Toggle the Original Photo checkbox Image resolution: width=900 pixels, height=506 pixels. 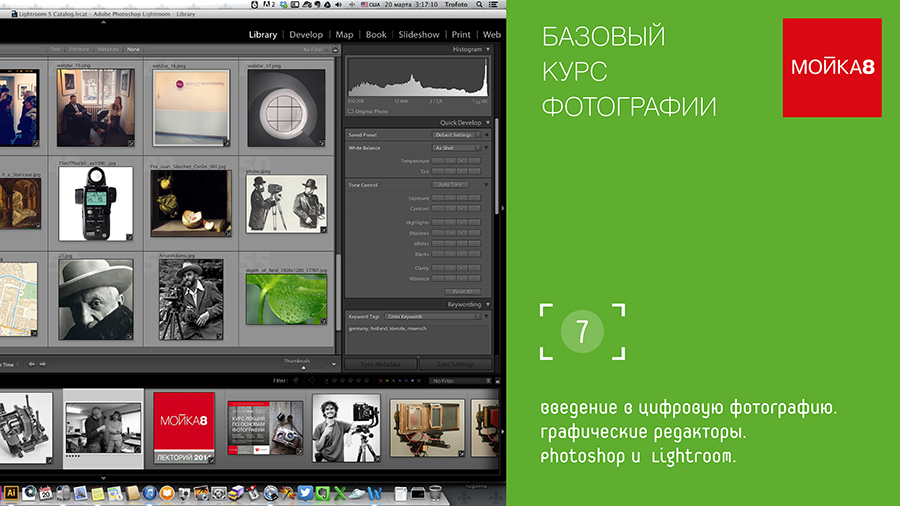coord(351,111)
